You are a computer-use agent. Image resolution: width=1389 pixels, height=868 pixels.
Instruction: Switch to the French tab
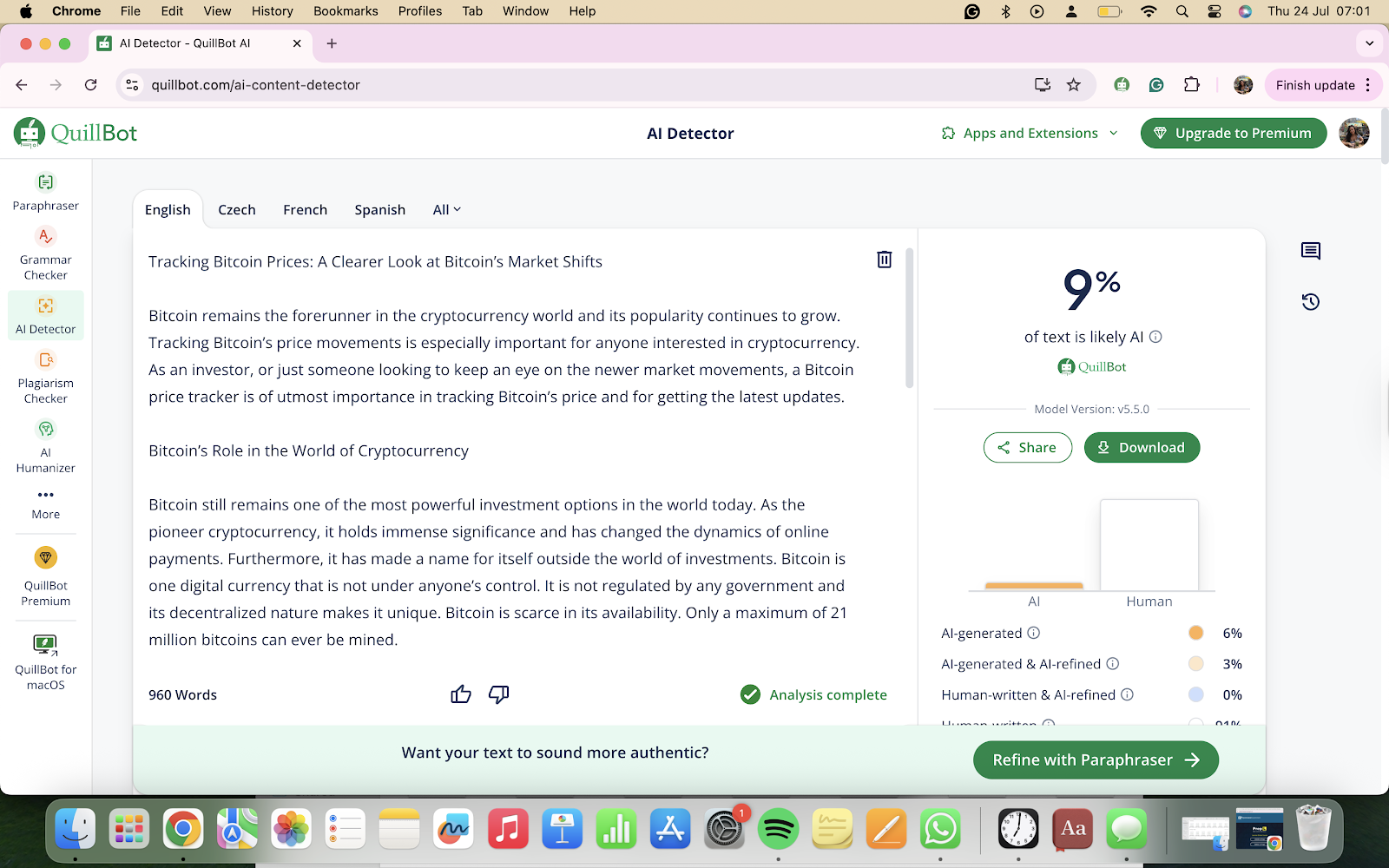[305, 209]
